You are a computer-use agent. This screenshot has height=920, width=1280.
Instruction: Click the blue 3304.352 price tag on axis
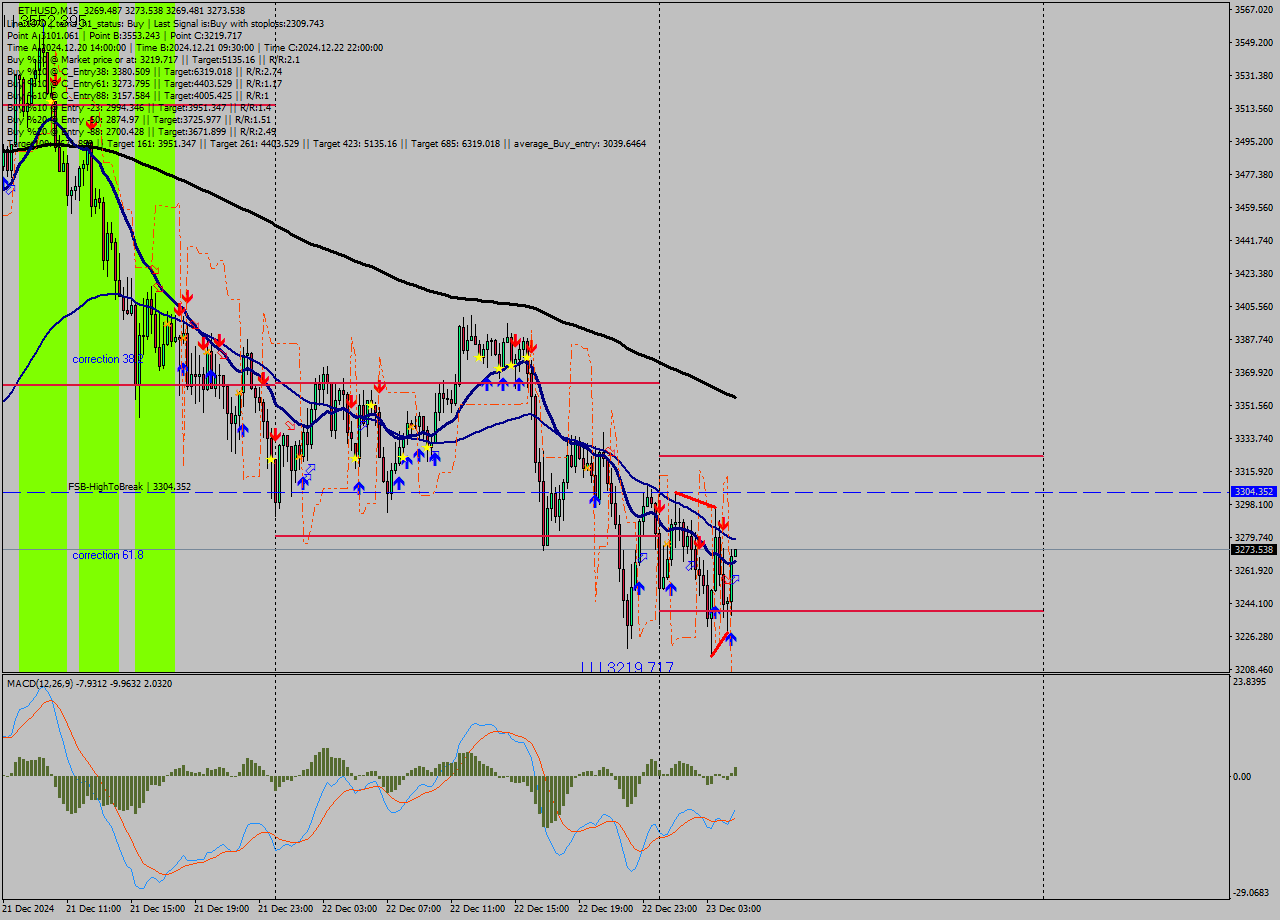(x=1253, y=492)
